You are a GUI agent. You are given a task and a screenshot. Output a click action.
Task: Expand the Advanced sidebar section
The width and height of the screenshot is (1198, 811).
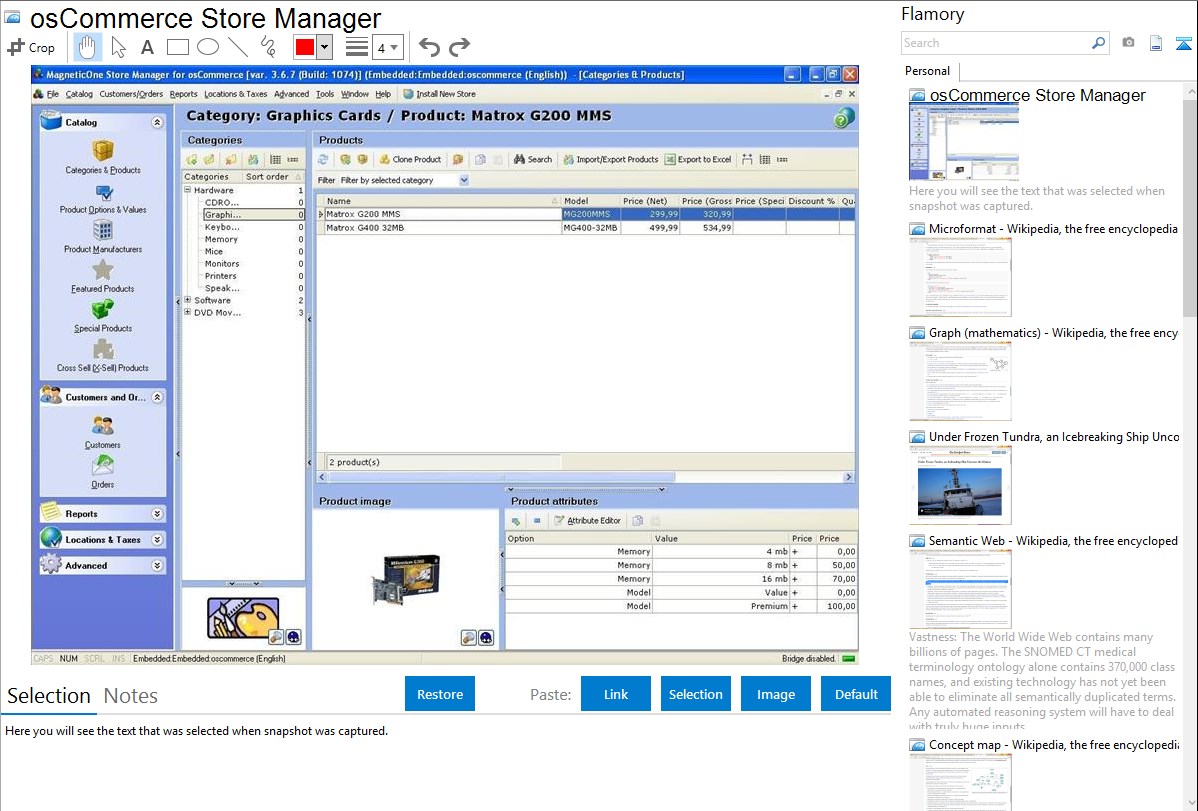pos(157,566)
